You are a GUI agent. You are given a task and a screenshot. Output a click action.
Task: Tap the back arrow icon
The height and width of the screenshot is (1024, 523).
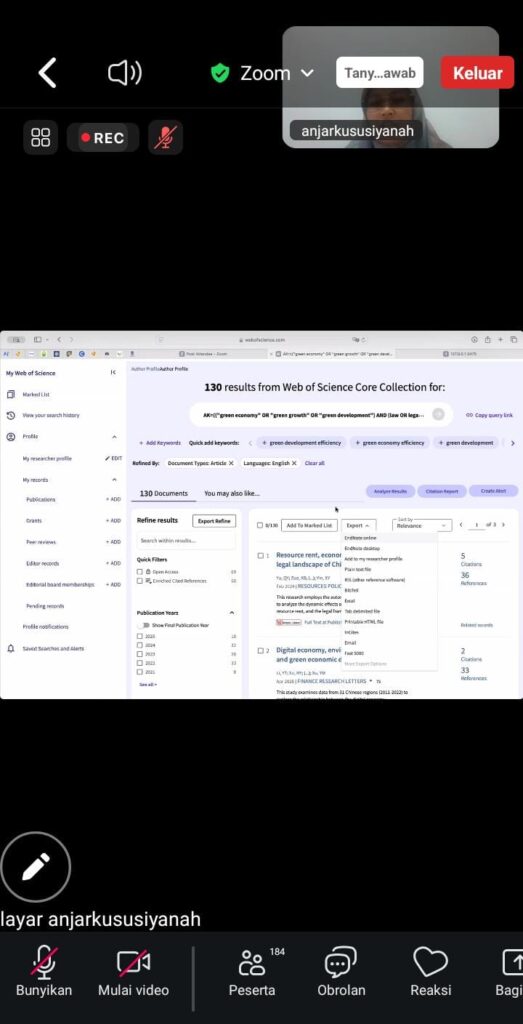pyautogui.click(x=47, y=72)
